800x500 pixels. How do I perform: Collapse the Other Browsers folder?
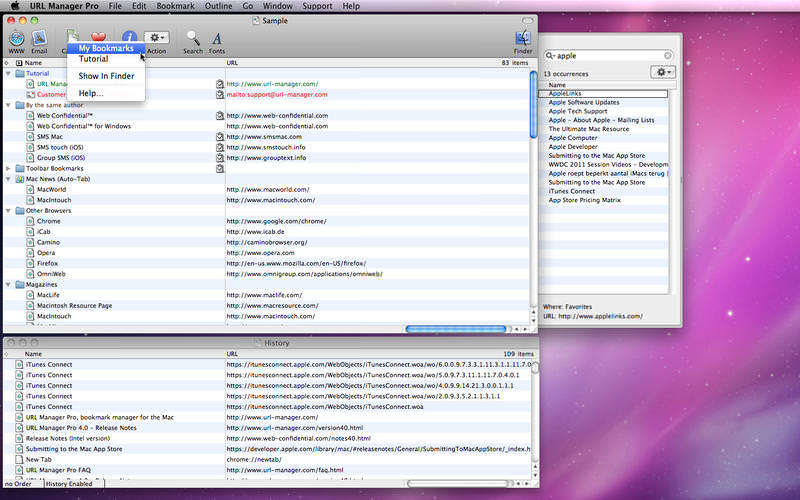[8, 211]
